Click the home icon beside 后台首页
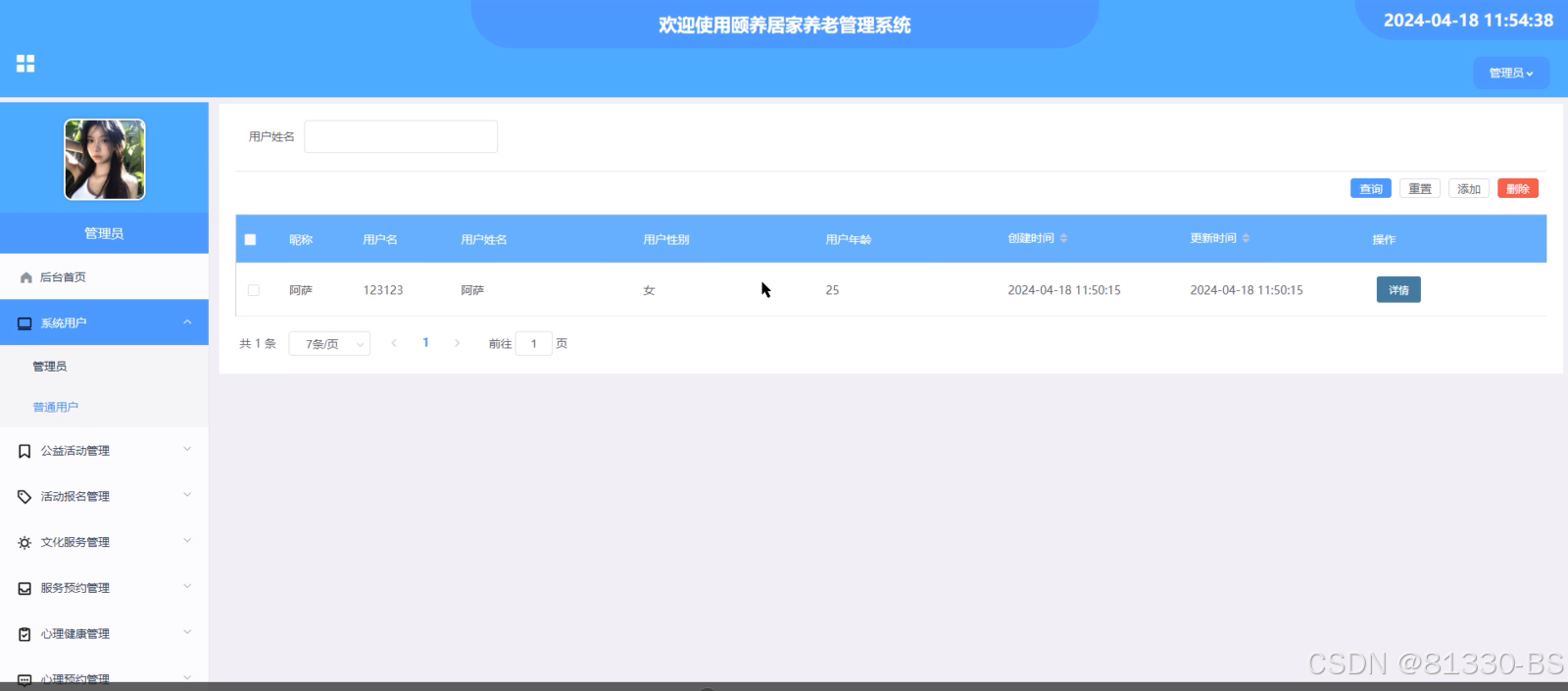The width and height of the screenshot is (1568, 691). tap(26, 277)
